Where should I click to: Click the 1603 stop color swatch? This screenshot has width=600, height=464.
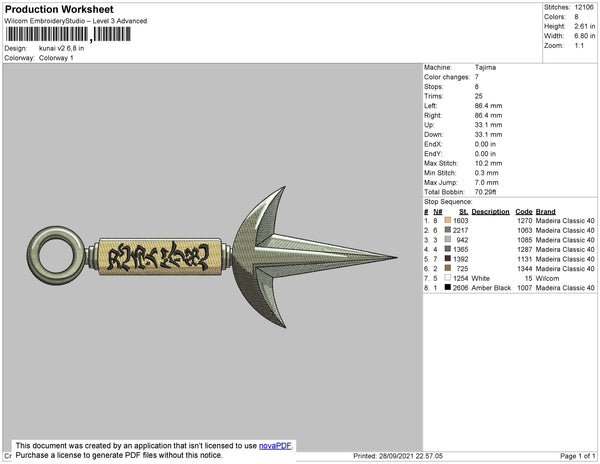(448, 220)
